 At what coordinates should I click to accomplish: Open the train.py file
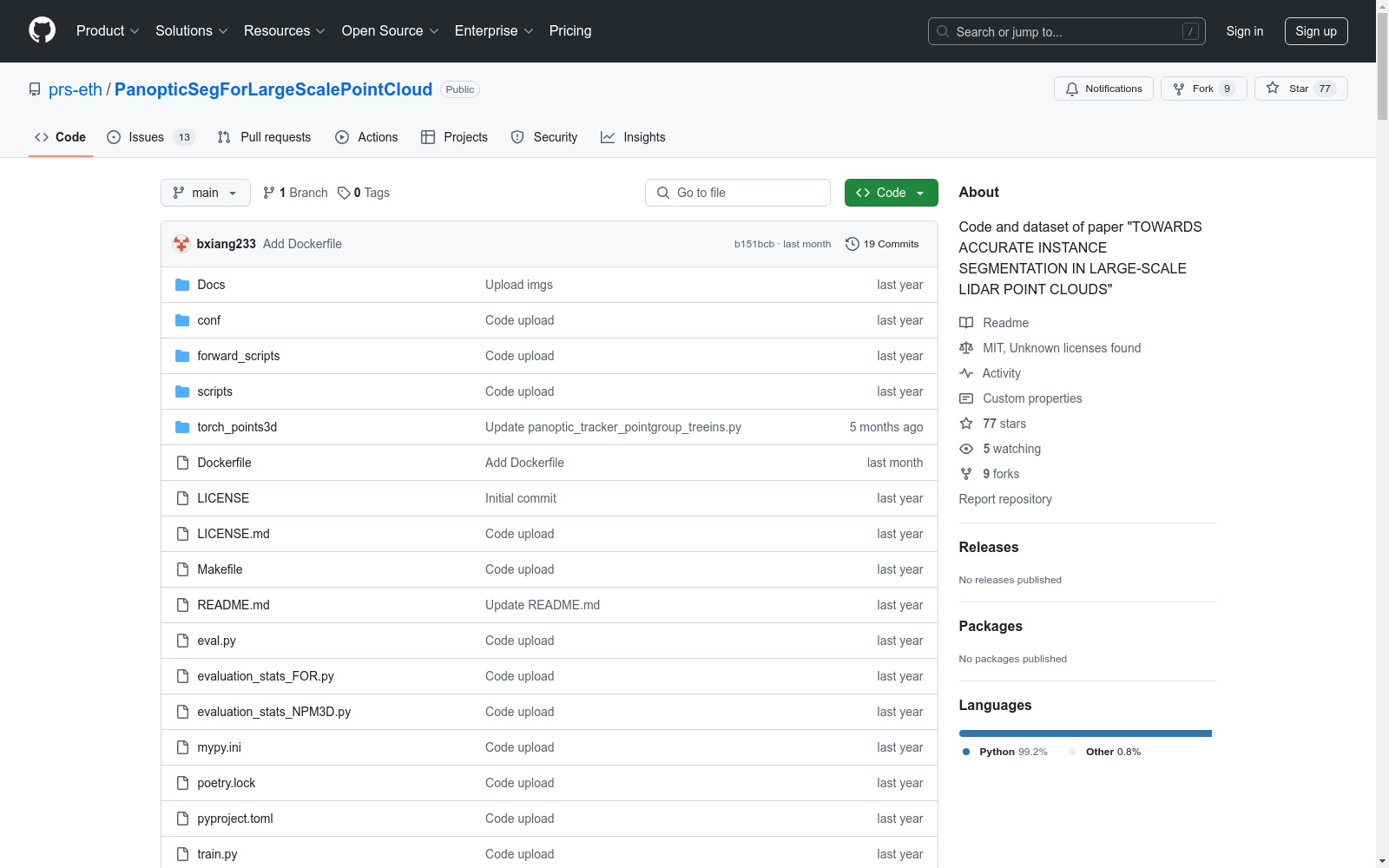217,854
